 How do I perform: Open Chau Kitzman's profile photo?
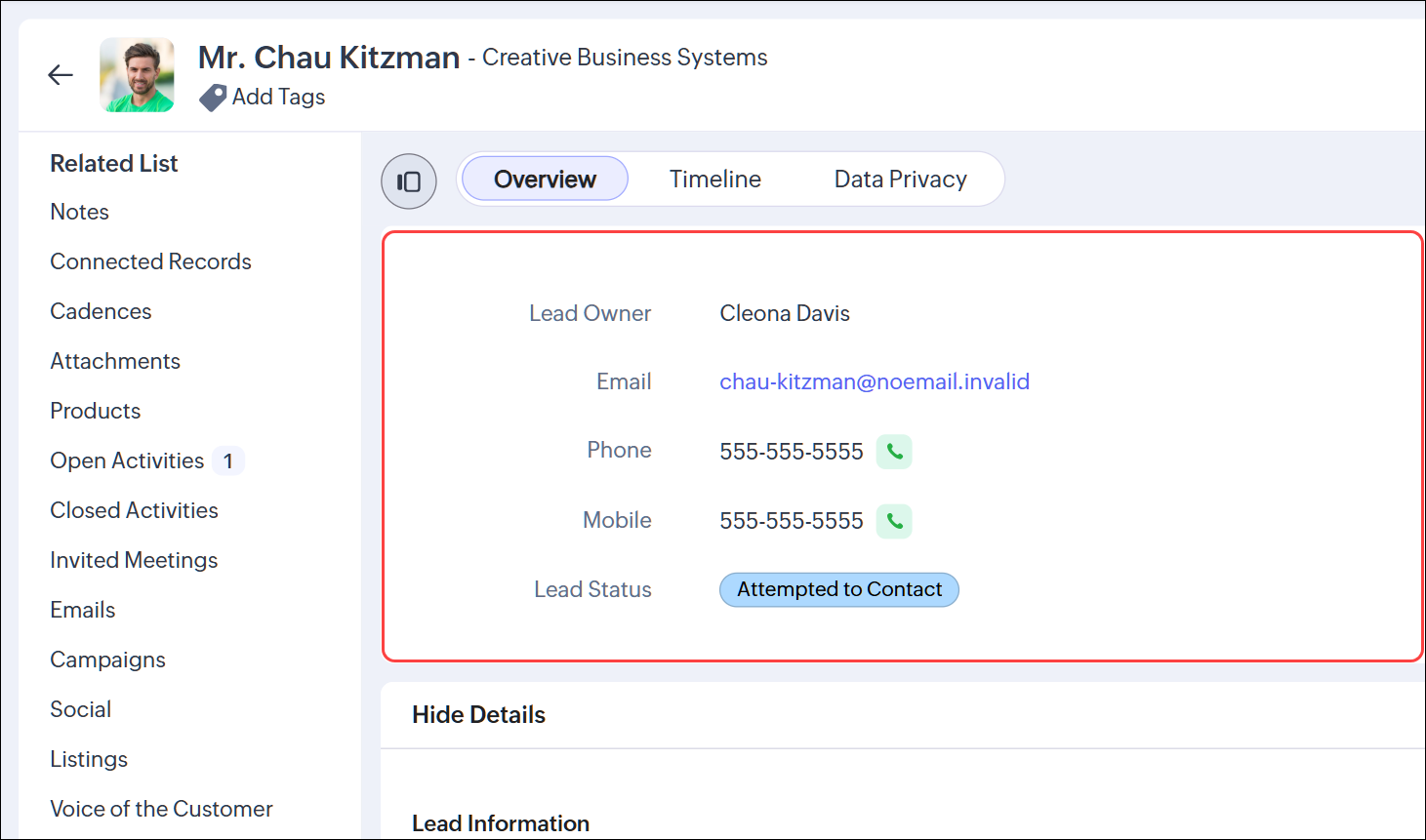click(138, 75)
